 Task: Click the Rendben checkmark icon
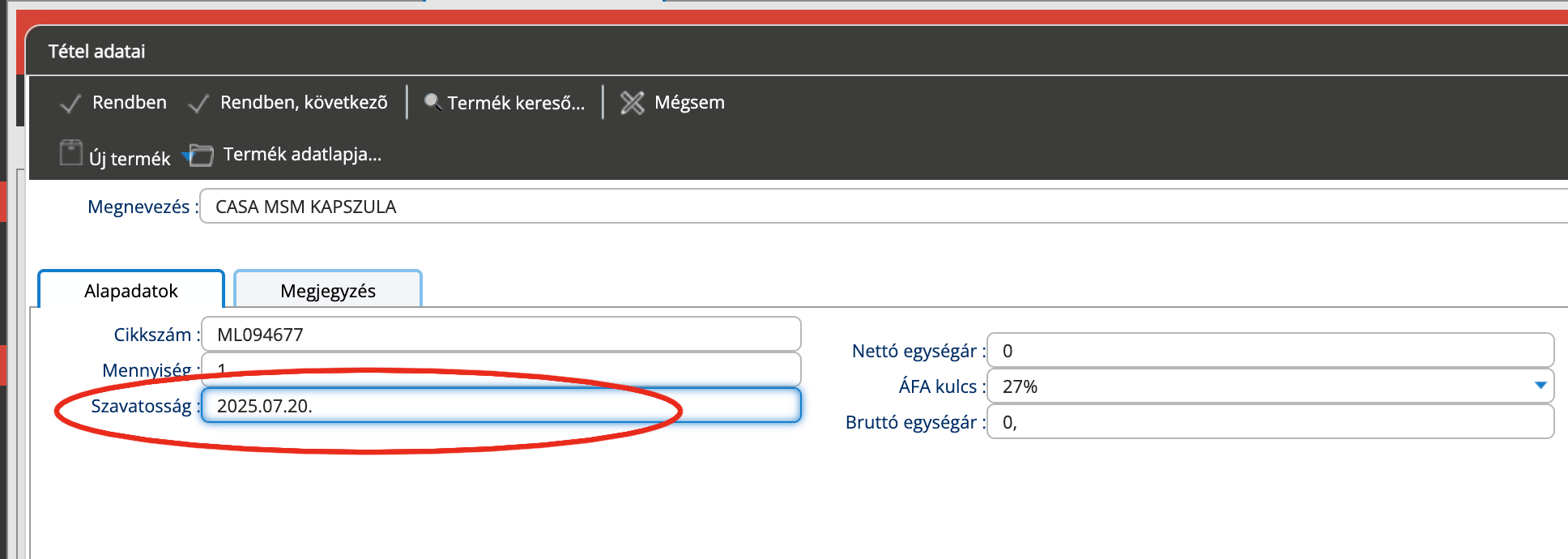[x=70, y=103]
